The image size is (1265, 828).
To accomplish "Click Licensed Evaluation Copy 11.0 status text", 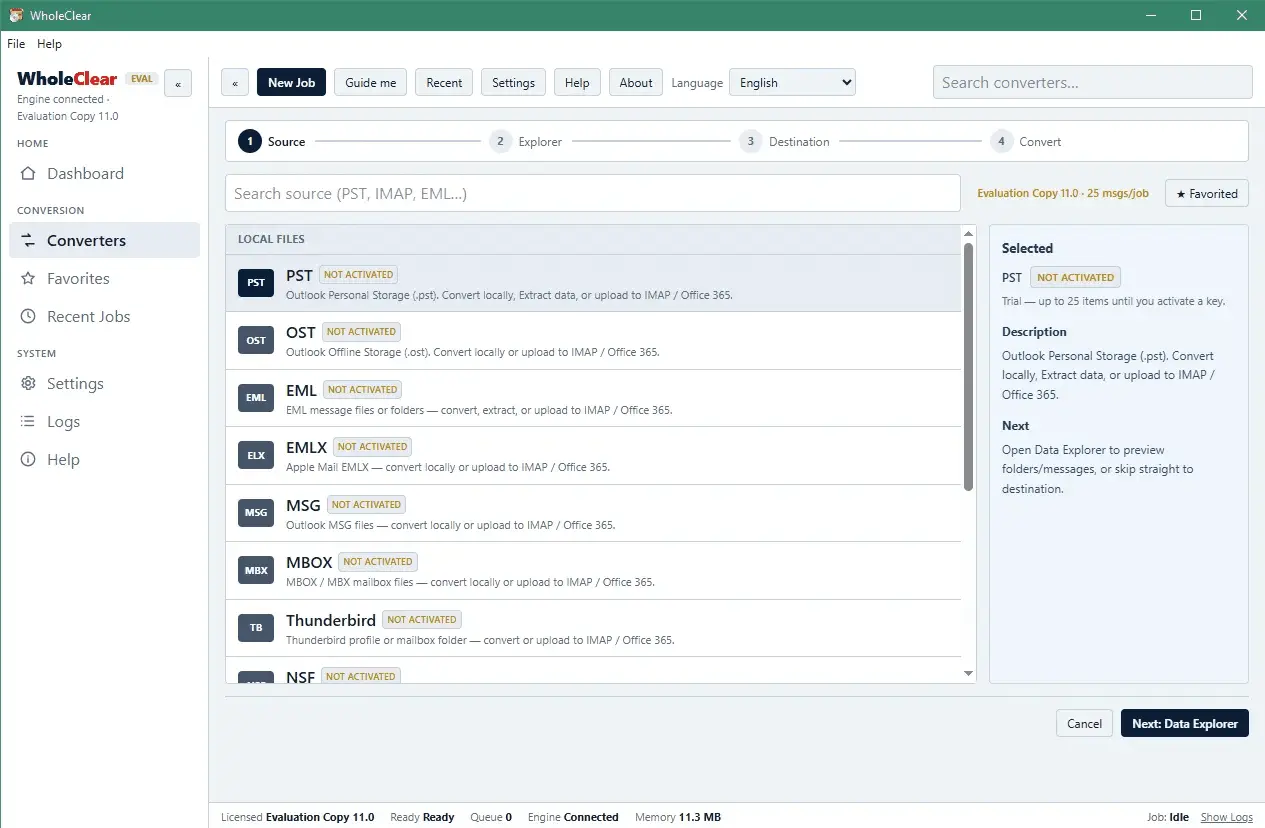I will (297, 817).
